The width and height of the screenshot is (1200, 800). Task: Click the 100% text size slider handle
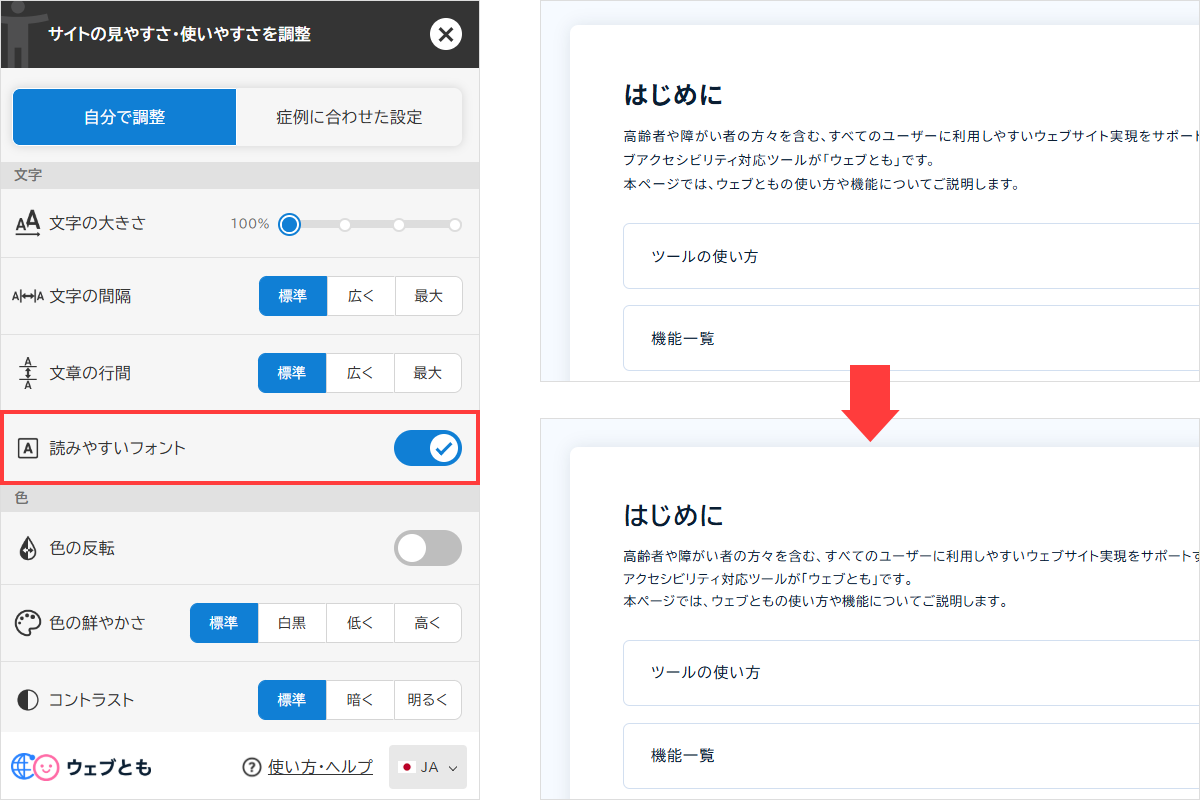click(290, 224)
